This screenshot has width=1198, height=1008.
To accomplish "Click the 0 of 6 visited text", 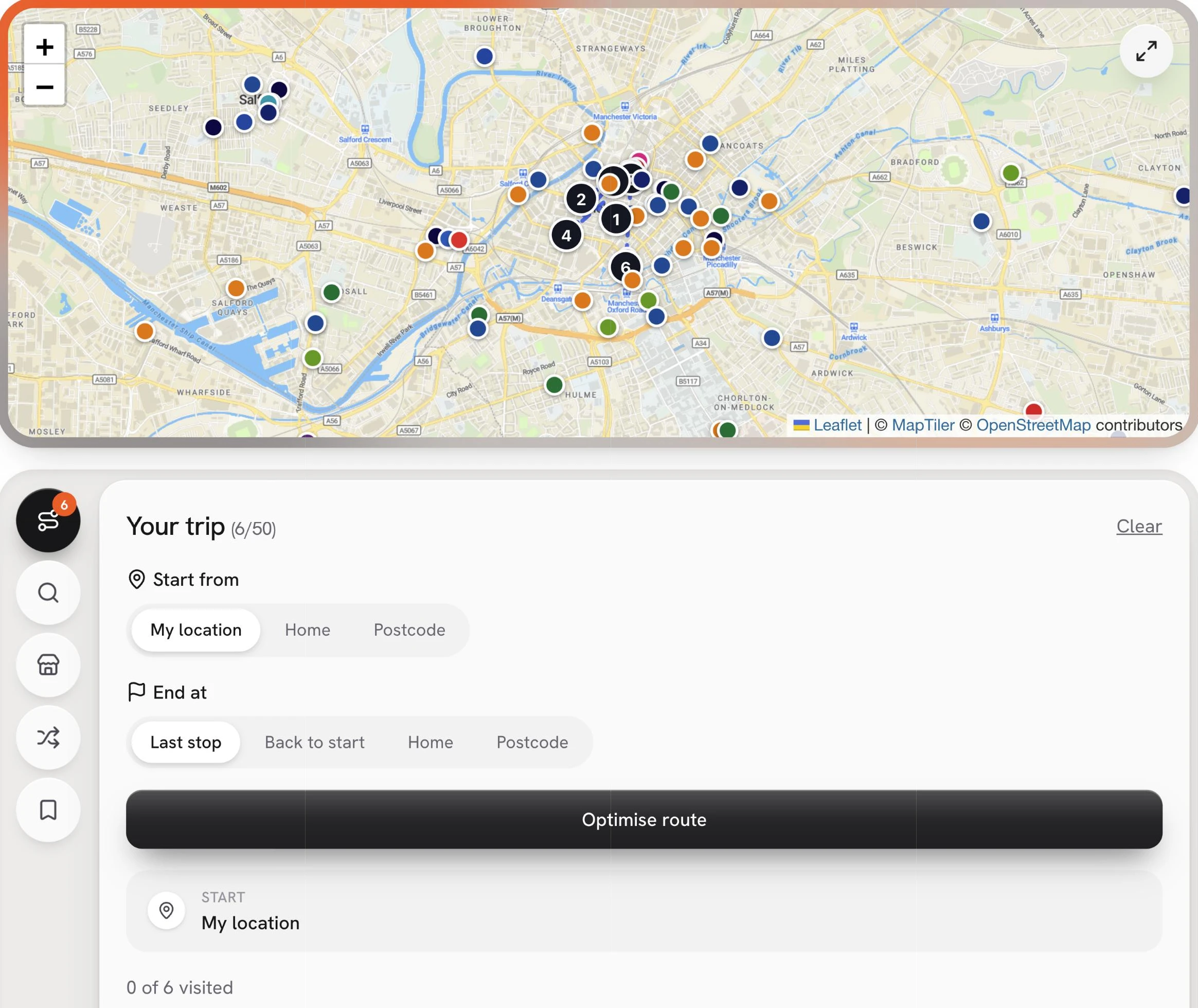I will click(x=180, y=987).
